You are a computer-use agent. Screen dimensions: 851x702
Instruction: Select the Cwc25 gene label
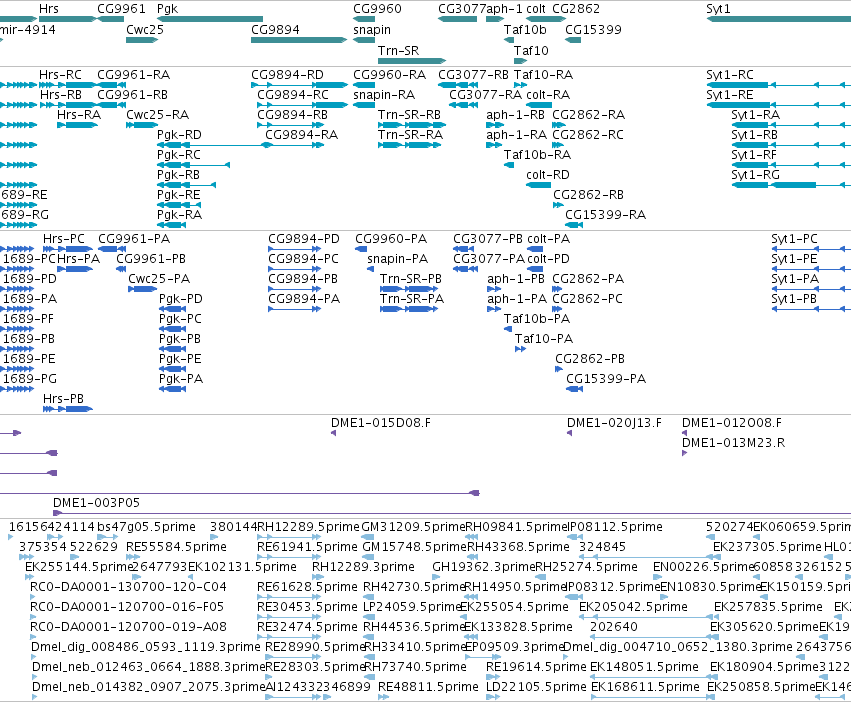145,29
